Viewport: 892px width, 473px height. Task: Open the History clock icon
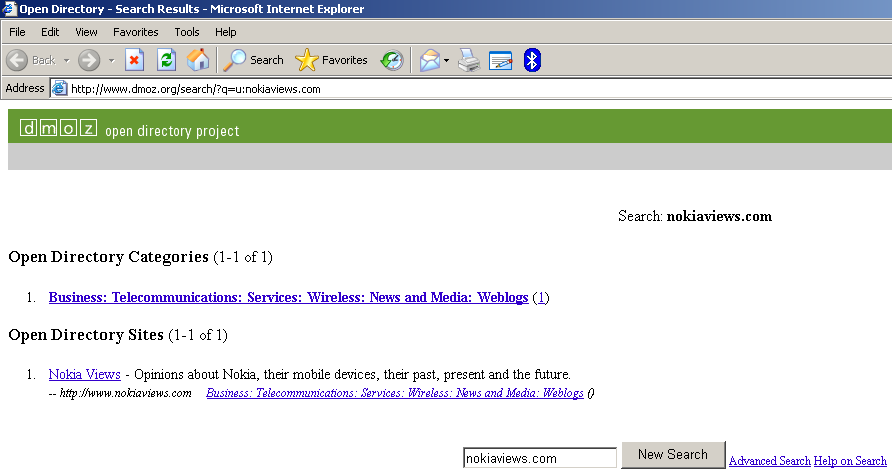pos(392,60)
